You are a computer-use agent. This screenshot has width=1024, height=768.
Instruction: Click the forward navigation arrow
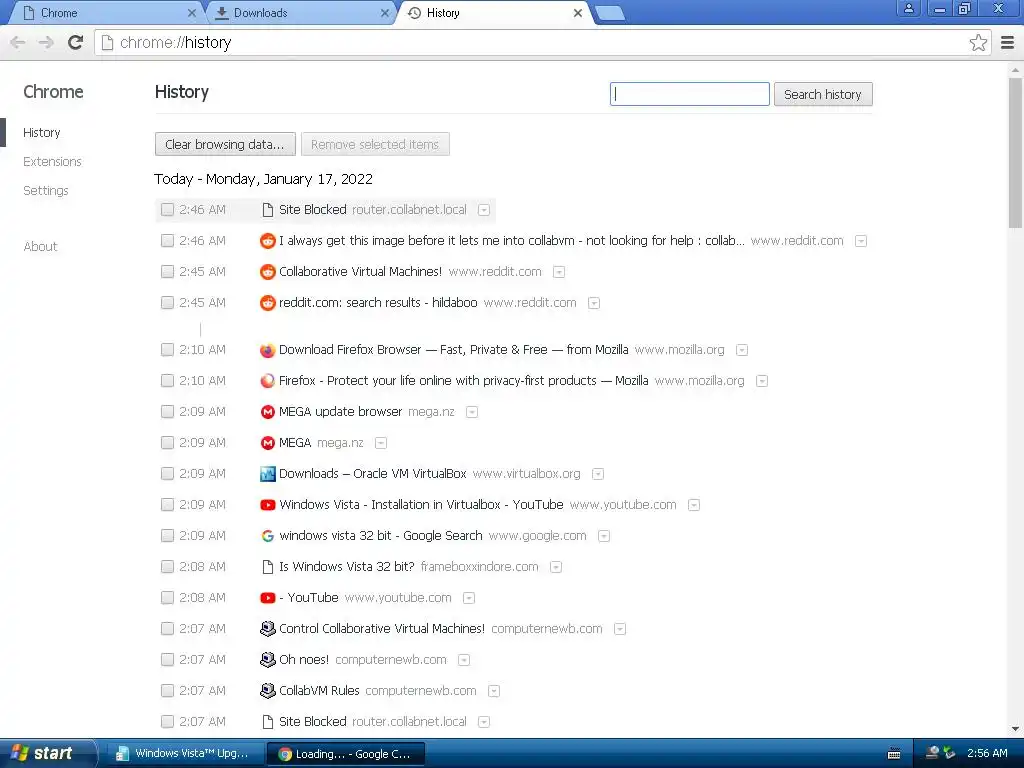(46, 42)
